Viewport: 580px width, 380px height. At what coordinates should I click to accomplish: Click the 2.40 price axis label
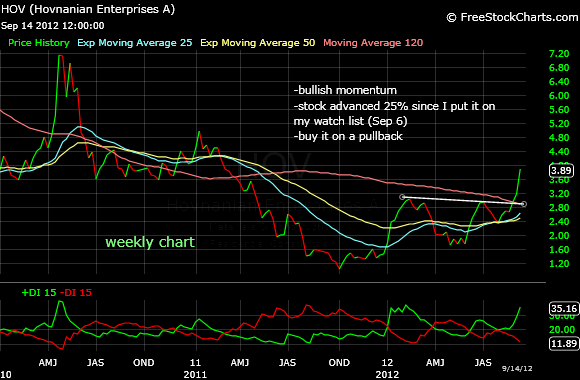[x=559, y=222]
